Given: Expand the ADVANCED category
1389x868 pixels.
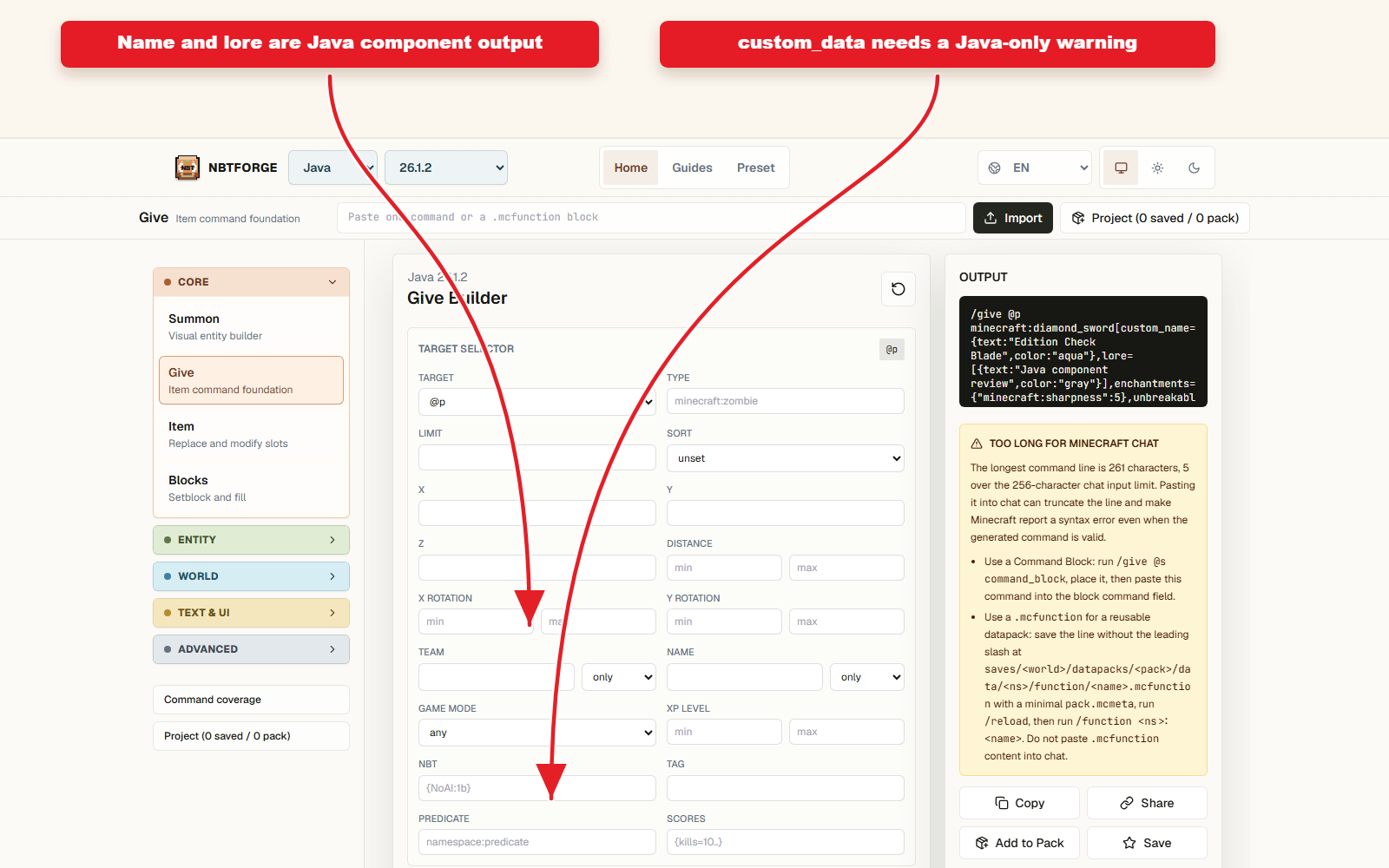Looking at the screenshot, I should pyautogui.click(x=251, y=649).
